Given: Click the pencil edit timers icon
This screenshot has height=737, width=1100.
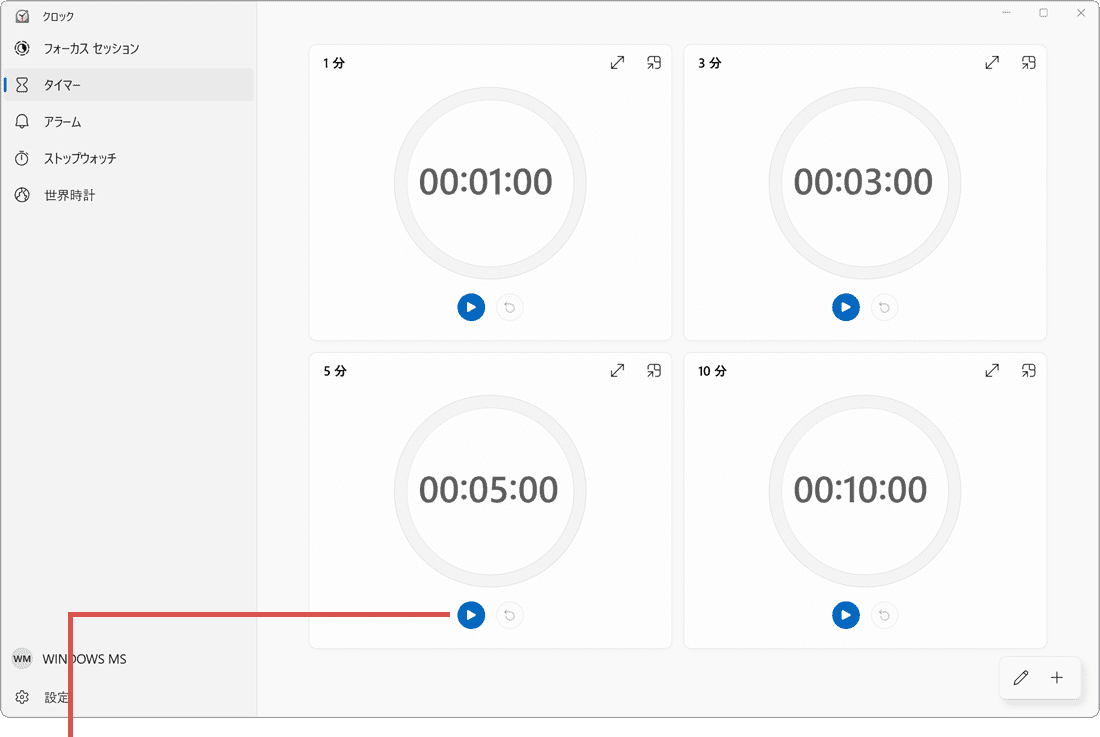Looking at the screenshot, I should [1021, 678].
